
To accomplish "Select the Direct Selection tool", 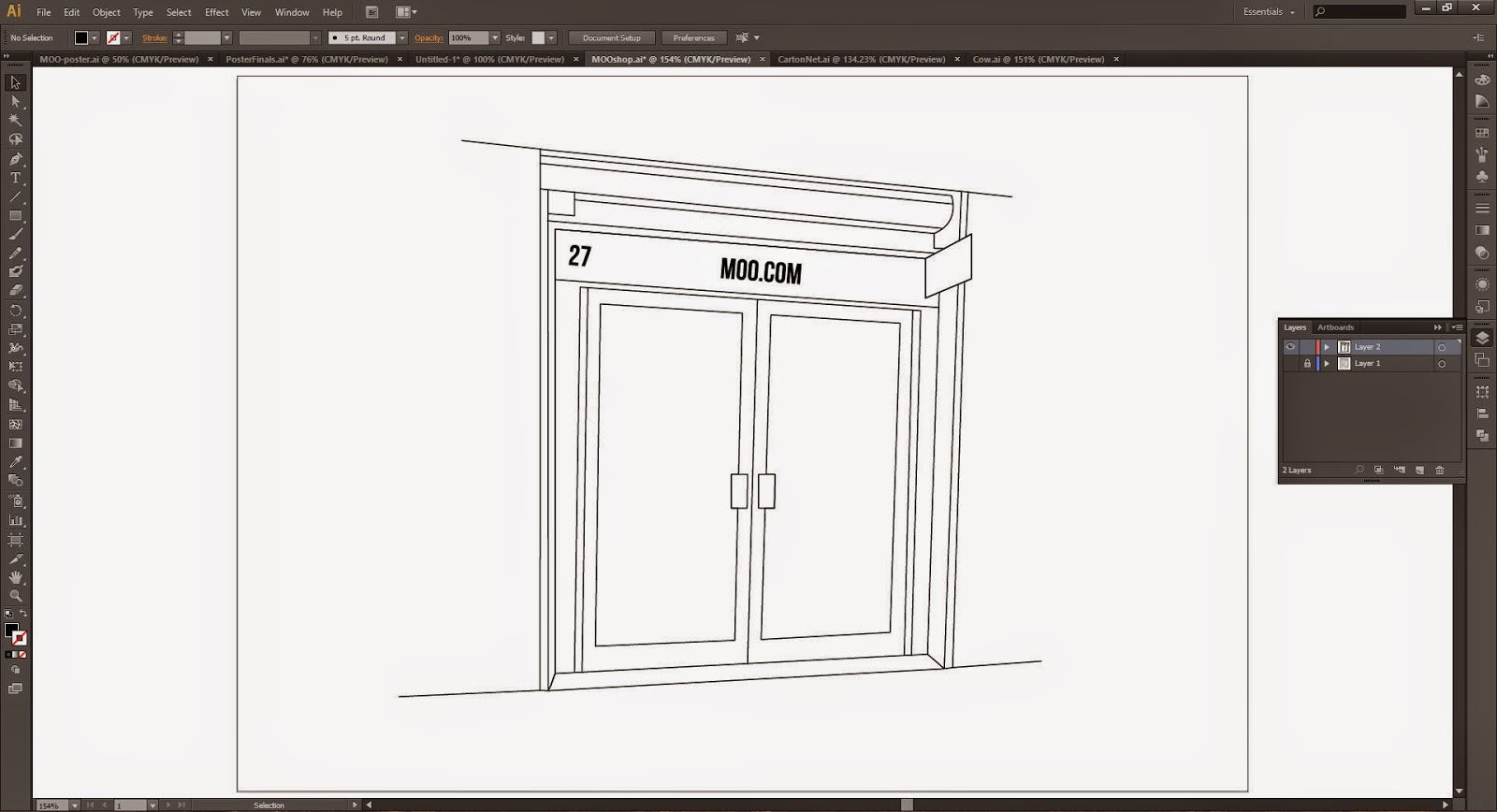I will [15, 101].
